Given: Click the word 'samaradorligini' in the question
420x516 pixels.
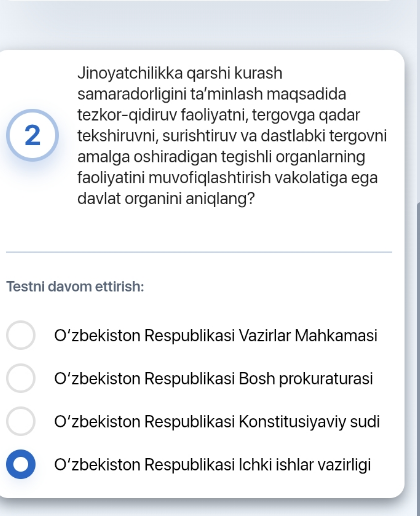Looking at the screenshot, I should tap(132, 94).
